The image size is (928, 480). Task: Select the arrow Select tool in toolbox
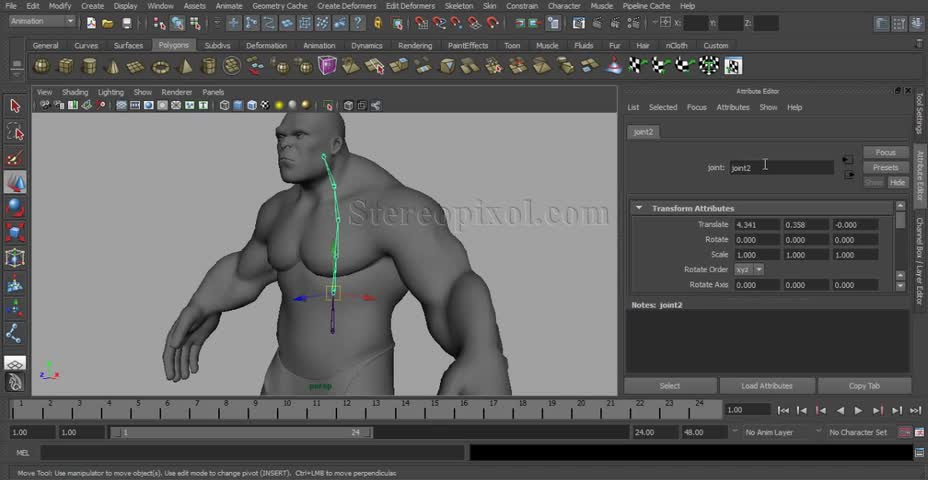pyautogui.click(x=15, y=106)
